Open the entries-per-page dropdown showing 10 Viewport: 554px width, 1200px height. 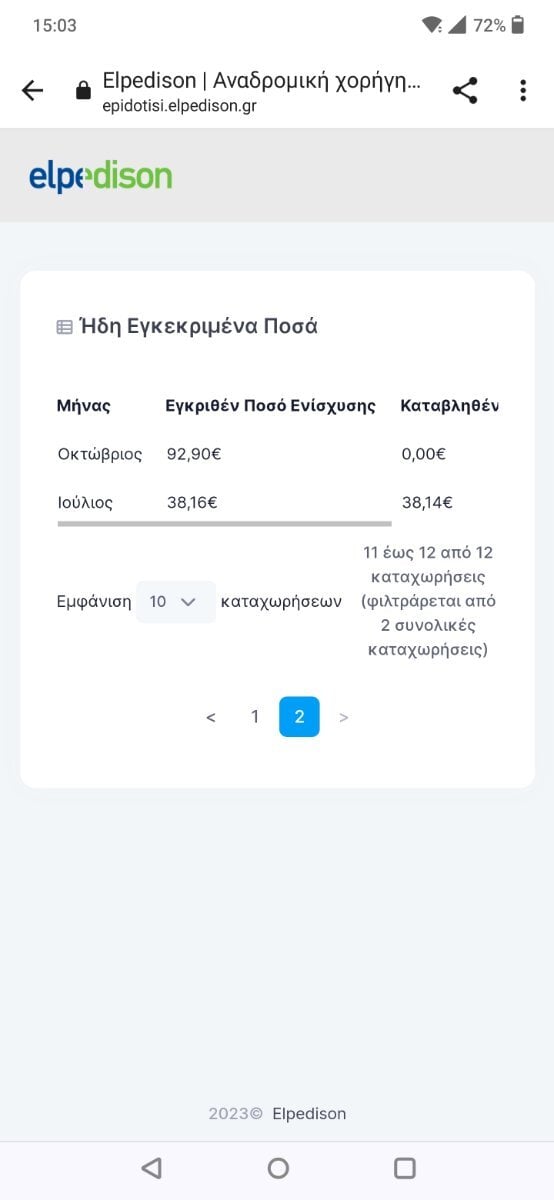tap(176, 602)
